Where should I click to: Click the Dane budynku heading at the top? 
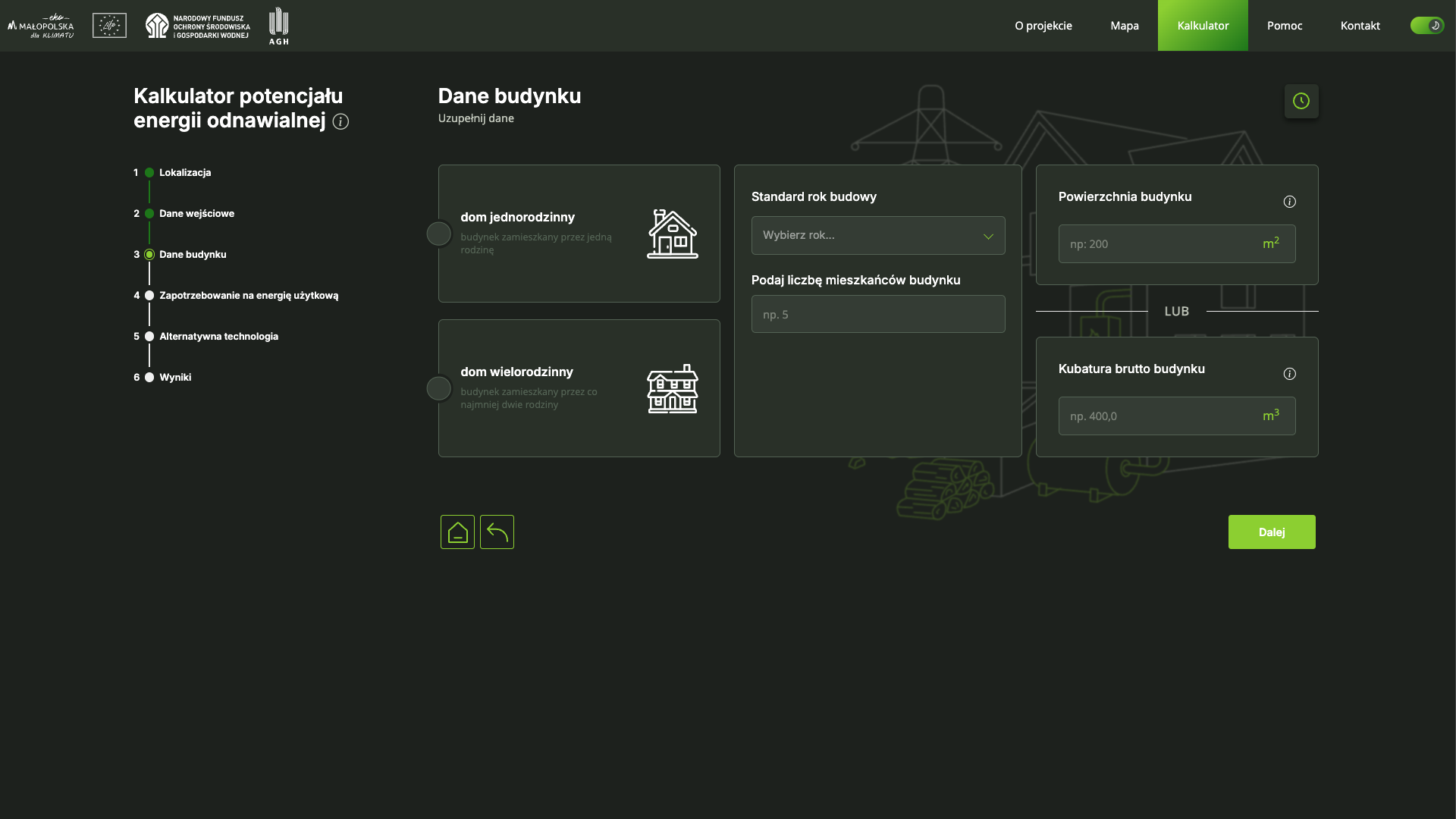click(510, 96)
